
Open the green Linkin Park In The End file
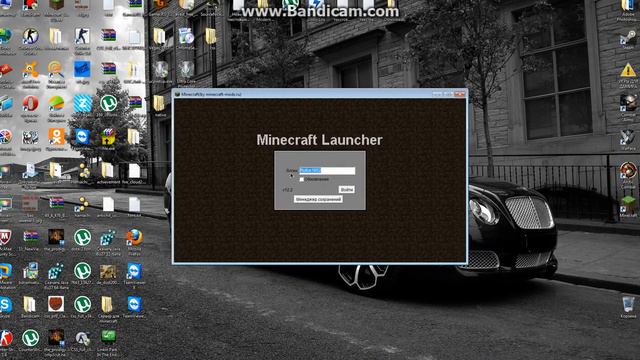coord(108,337)
